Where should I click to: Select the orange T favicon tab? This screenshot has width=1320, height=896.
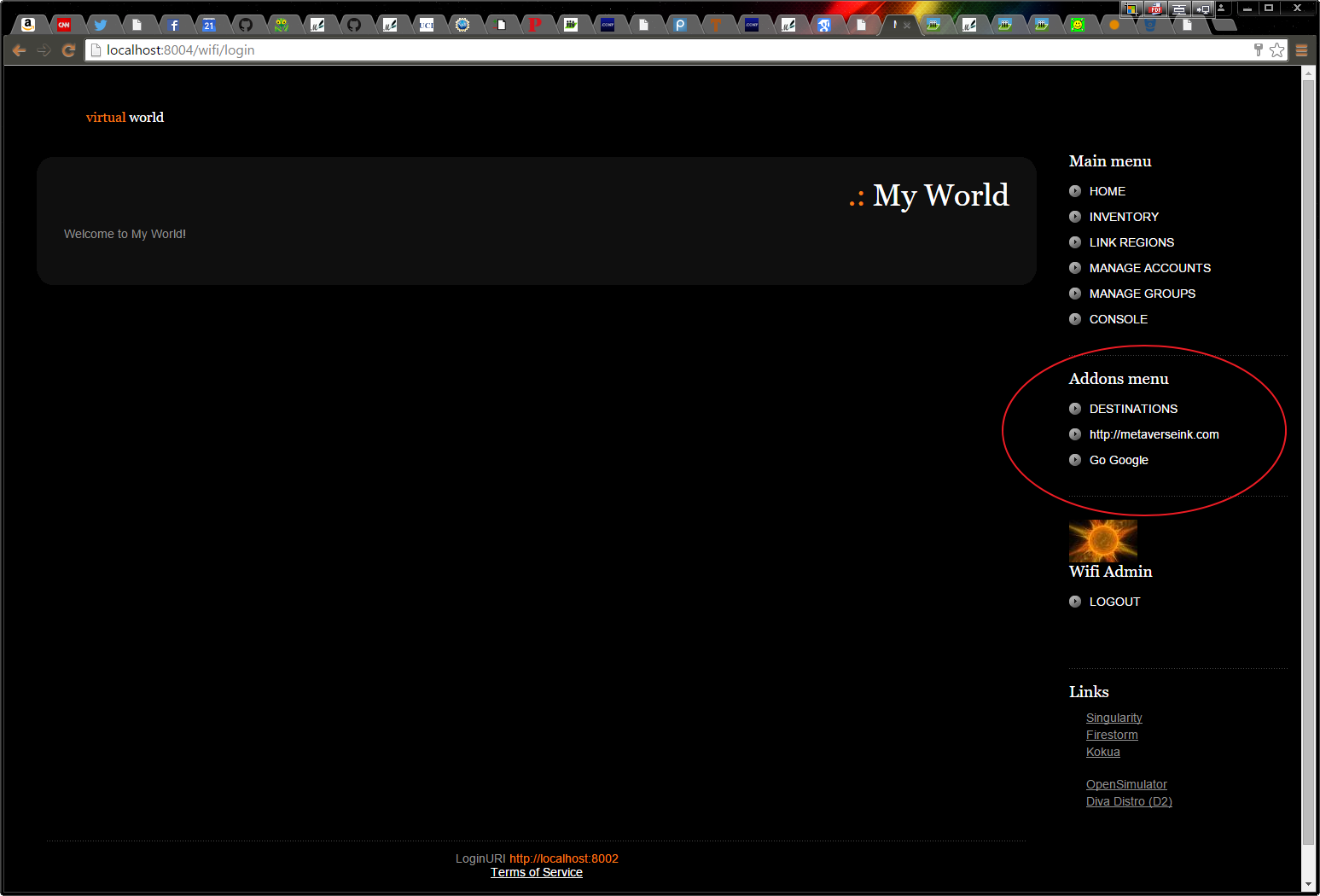click(x=716, y=25)
